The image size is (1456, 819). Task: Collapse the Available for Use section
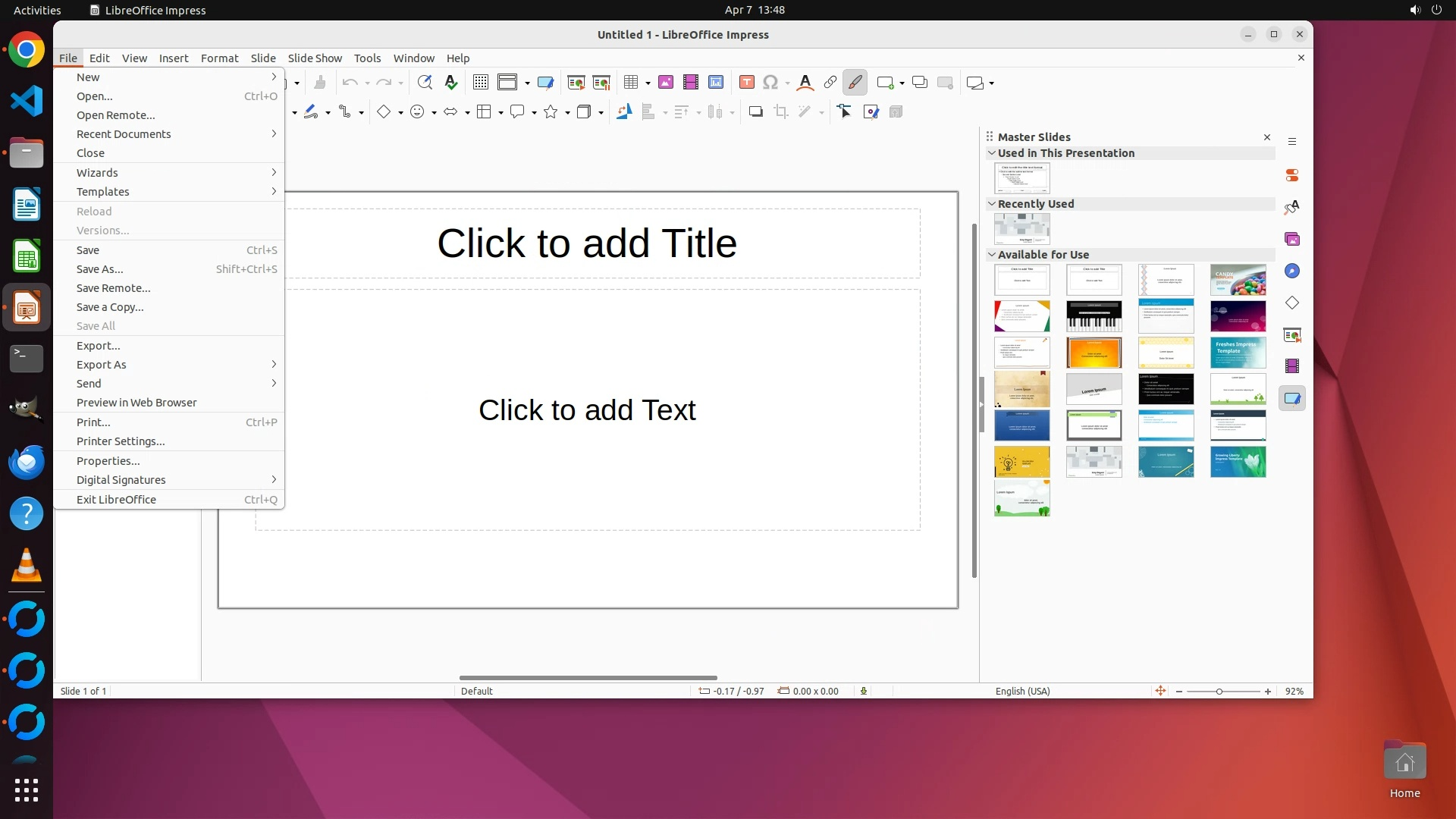coord(991,255)
